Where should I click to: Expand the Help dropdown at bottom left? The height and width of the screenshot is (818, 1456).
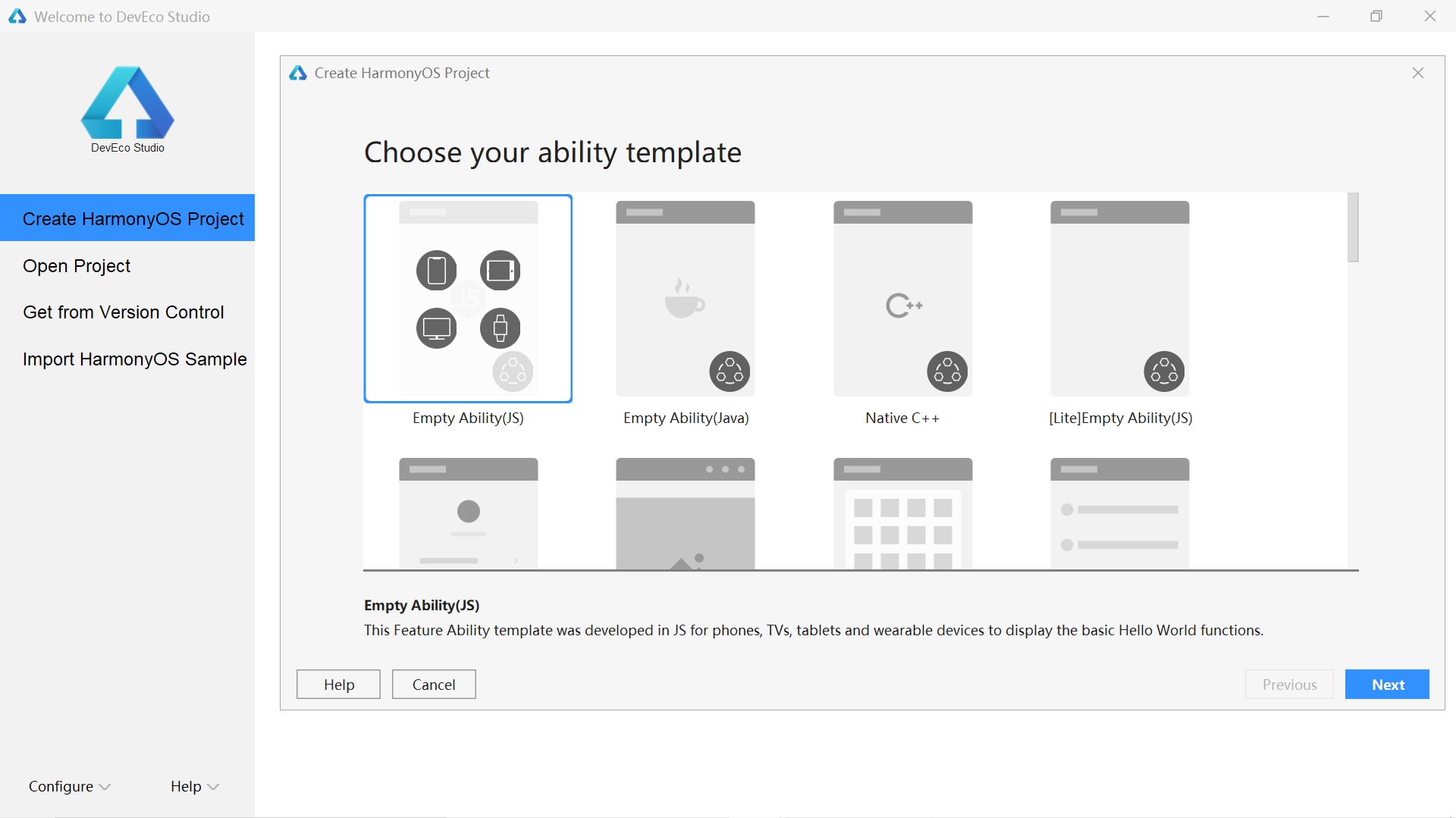195,786
